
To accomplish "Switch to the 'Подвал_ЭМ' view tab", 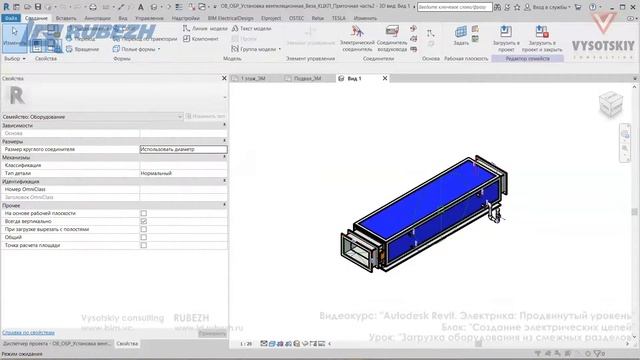I will click(308, 78).
